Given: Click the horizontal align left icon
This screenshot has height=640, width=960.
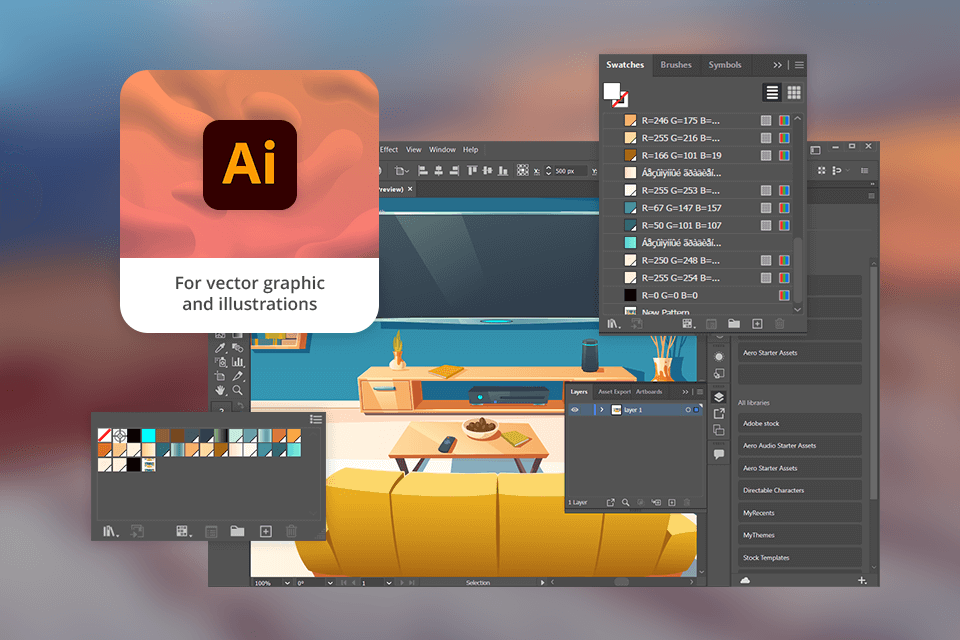Looking at the screenshot, I should (422, 170).
